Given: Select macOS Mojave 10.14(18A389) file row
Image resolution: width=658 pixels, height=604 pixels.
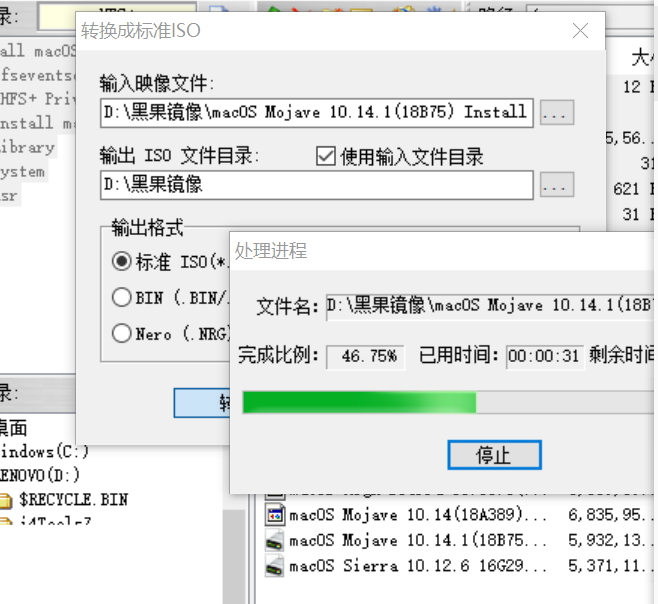Looking at the screenshot, I should 460,515.
